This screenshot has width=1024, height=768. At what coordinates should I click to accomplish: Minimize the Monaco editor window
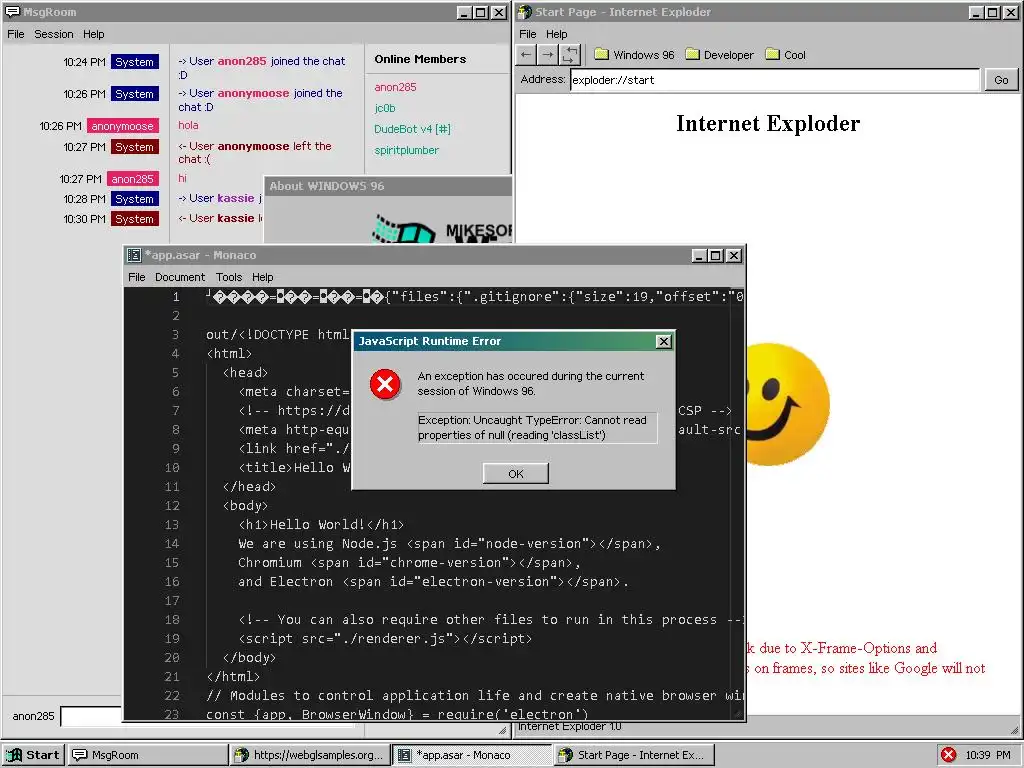(x=699, y=255)
